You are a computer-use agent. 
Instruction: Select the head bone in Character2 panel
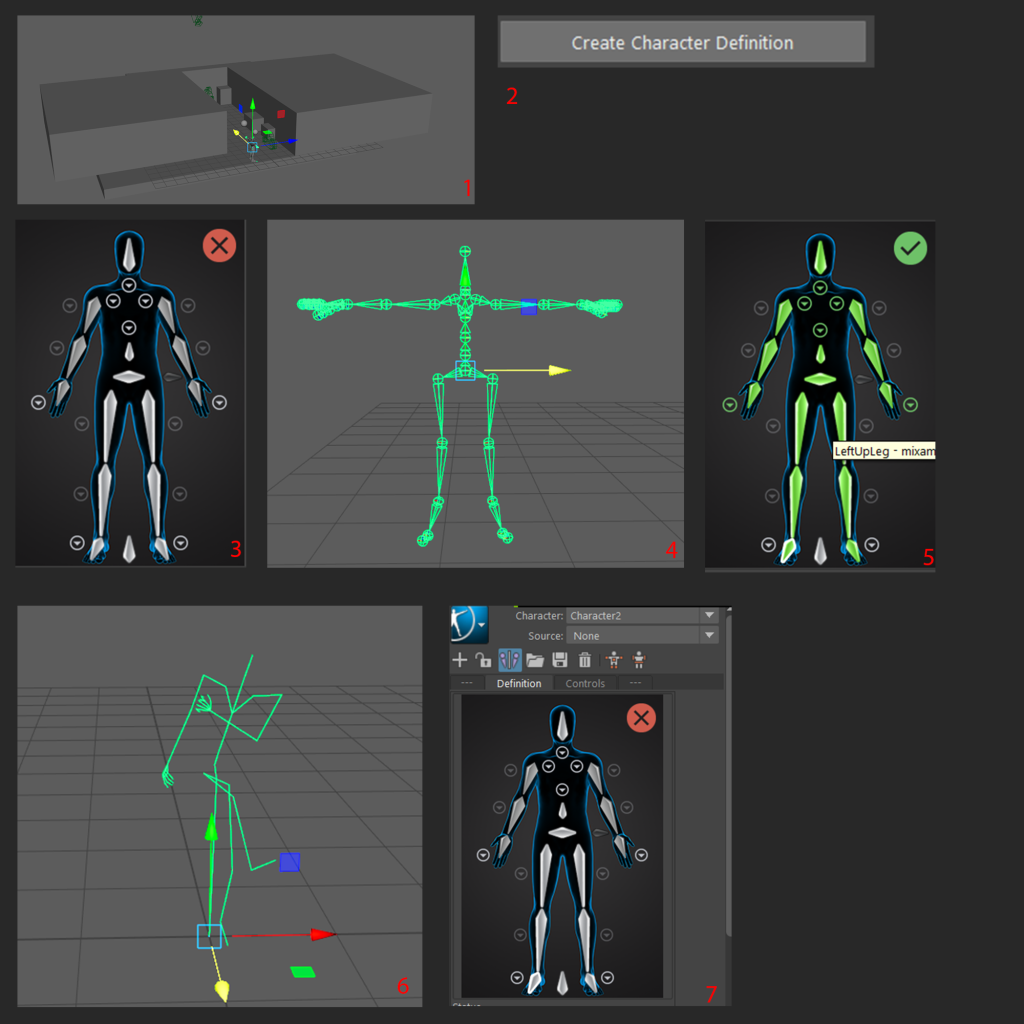point(562,726)
